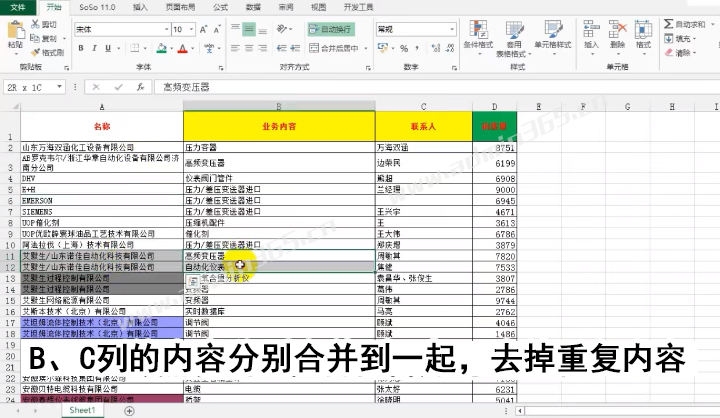Click horizontal scrollbar left arrow
The height and width of the screenshot is (418, 720).
click(x=519, y=411)
